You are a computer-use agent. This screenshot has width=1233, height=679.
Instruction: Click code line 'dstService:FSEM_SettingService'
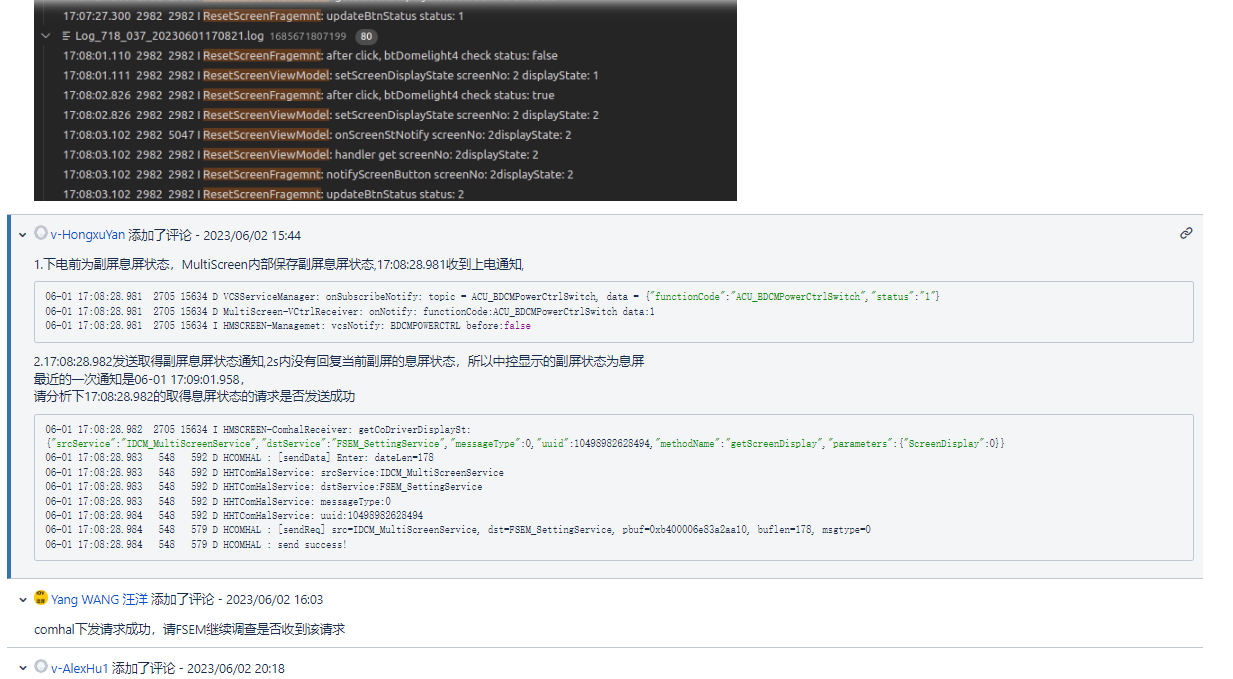tap(263, 486)
